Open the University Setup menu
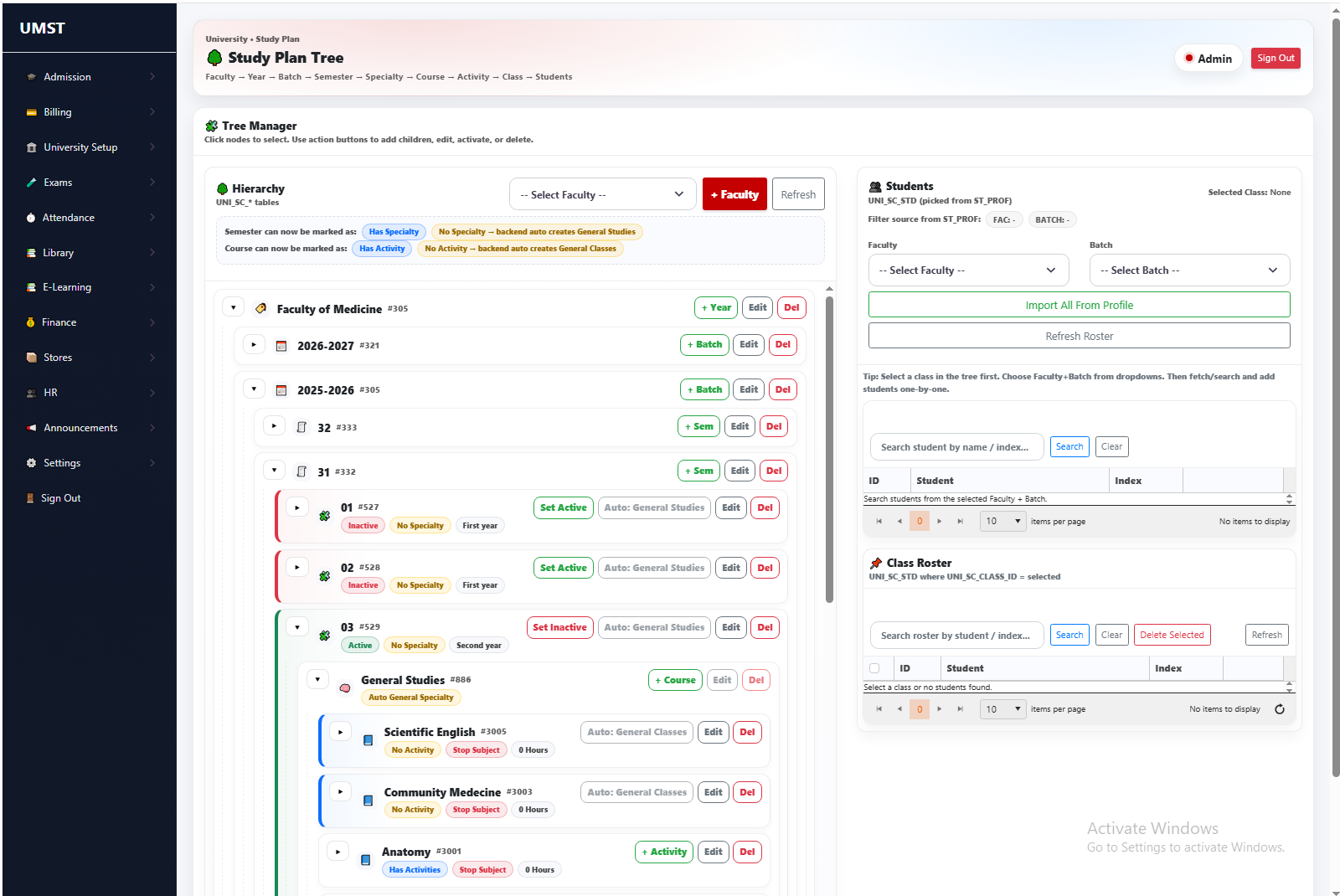1340x896 pixels. pyautogui.click(x=90, y=147)
